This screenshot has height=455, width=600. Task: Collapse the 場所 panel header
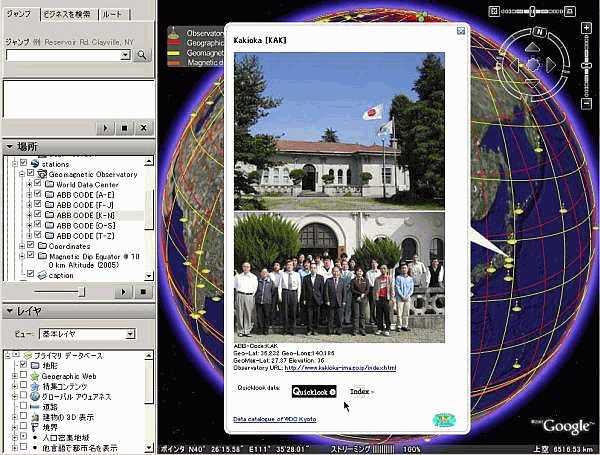pos(78,147)
